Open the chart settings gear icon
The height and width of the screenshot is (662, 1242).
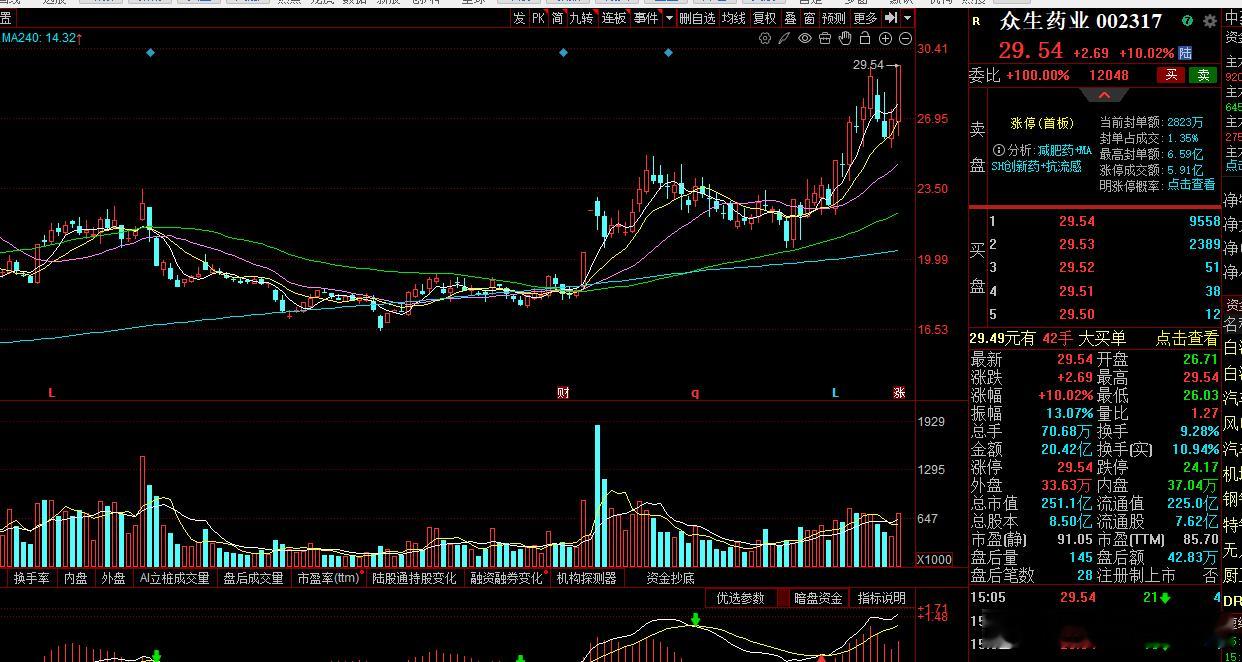[x=765, y=38]
